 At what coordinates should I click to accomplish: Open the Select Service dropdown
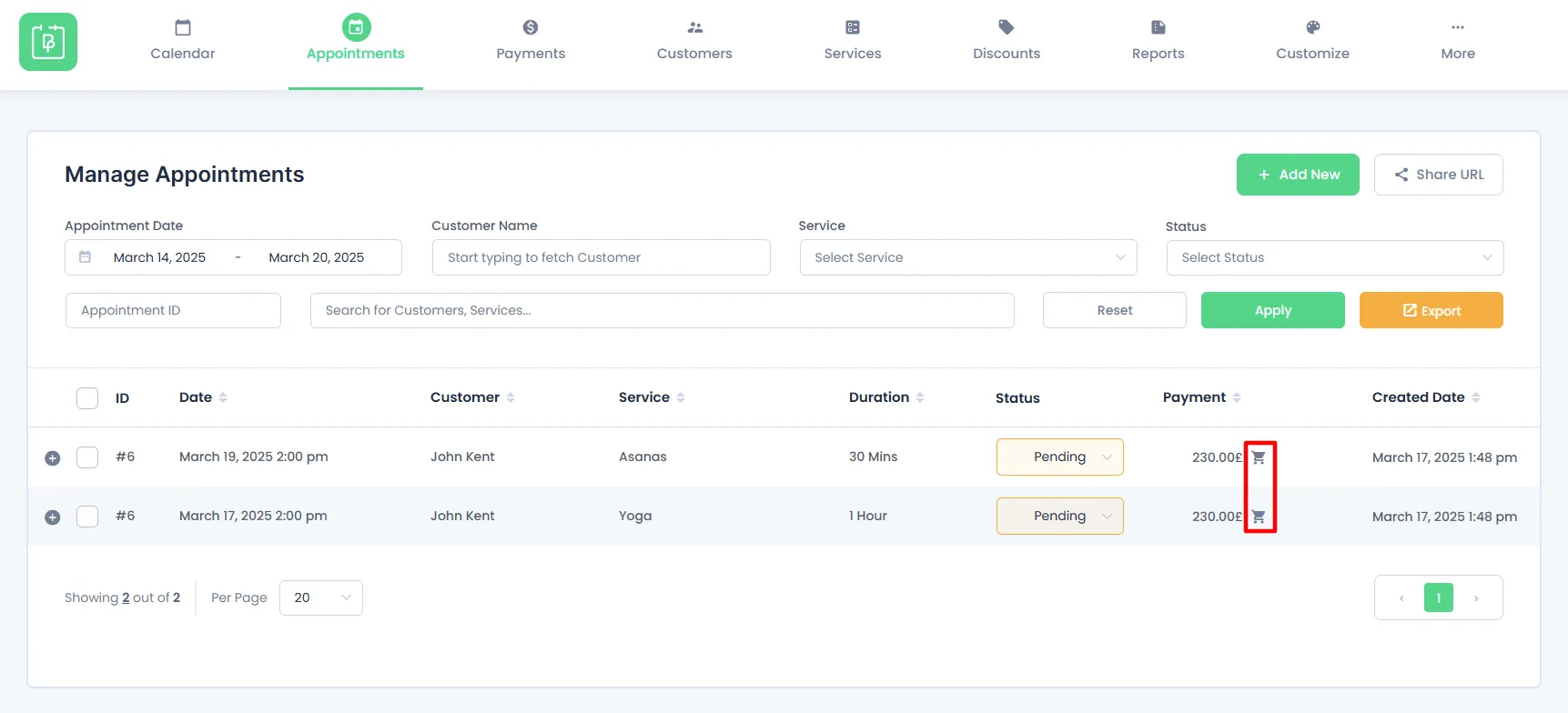[968, 257]
